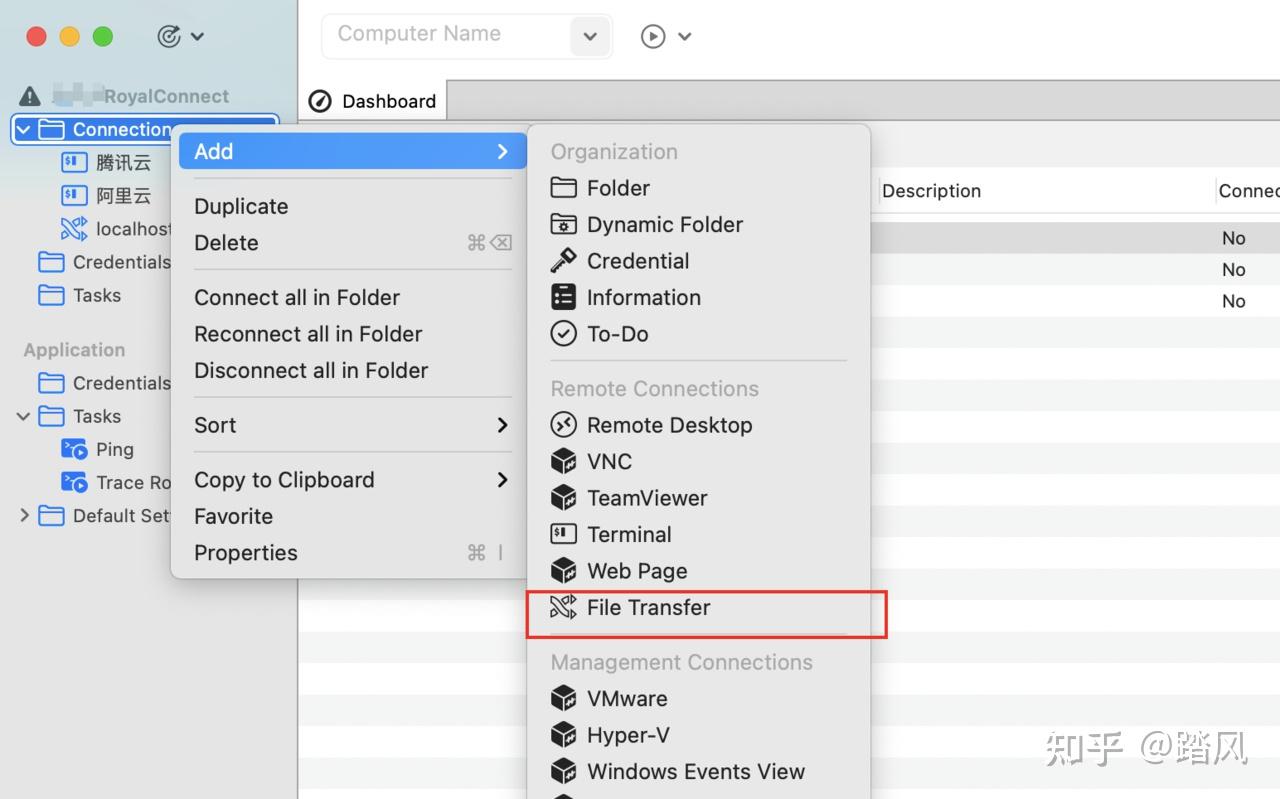Type in the Computer Name field
Viewport: 1280px width, 799px height.
pos(447,34)
